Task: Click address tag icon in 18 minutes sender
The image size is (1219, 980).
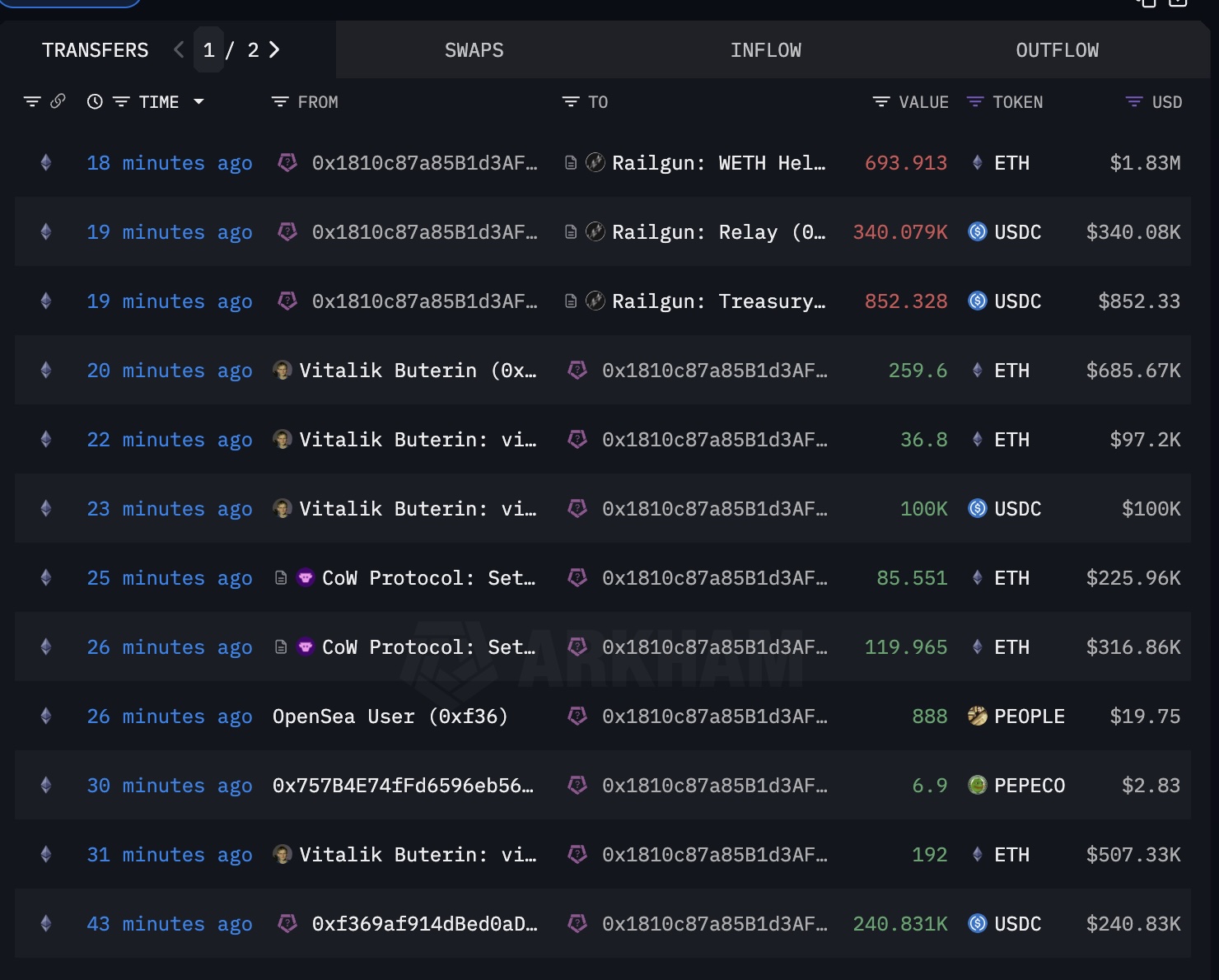Action: (287, 162)
